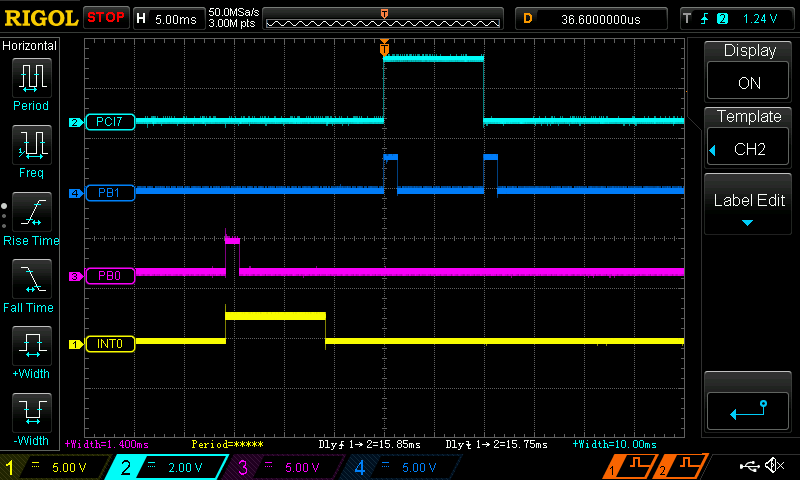This screenshot has width=800, height=480.
Task: Click the magenta +Width=1.400ms measurement
Action: 107,444
